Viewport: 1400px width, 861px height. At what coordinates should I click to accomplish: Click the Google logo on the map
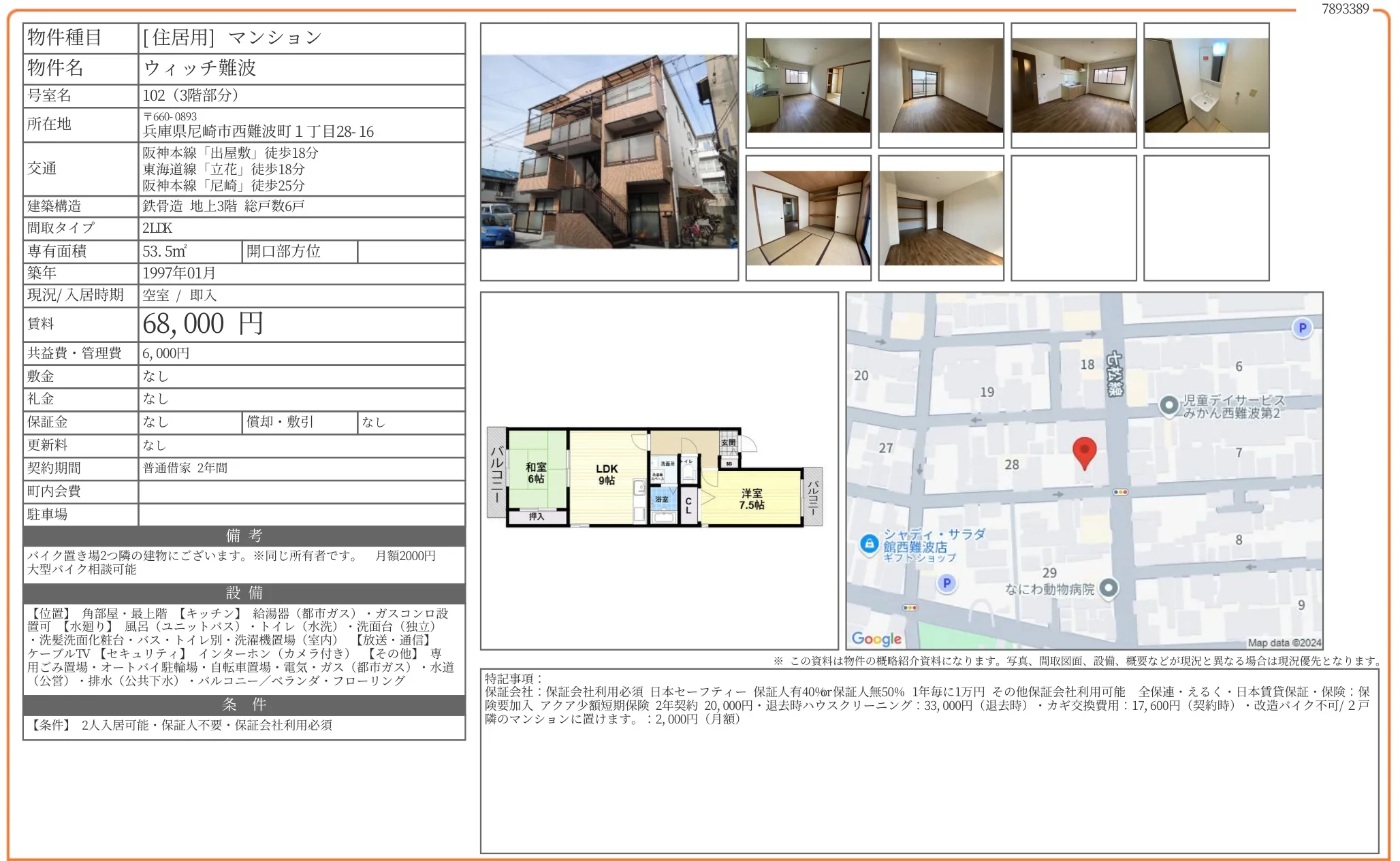click(876, 638)
